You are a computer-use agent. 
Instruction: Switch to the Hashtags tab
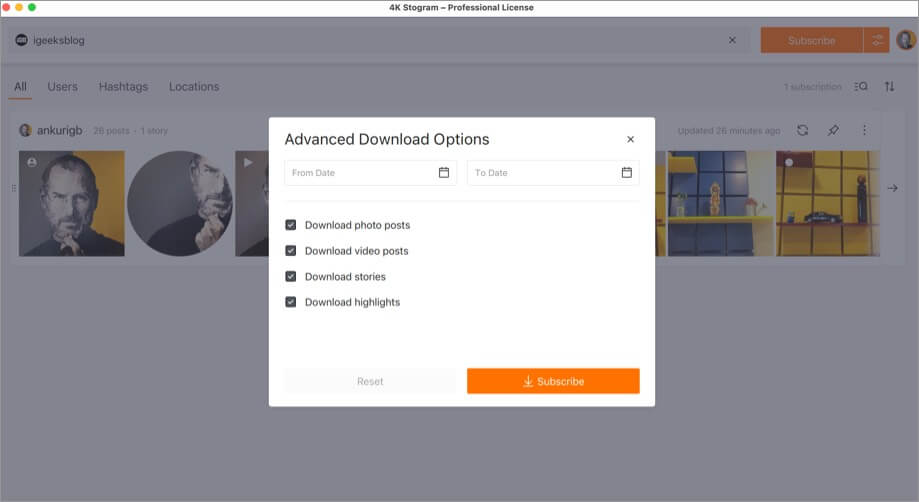click(x=123, y=87)
